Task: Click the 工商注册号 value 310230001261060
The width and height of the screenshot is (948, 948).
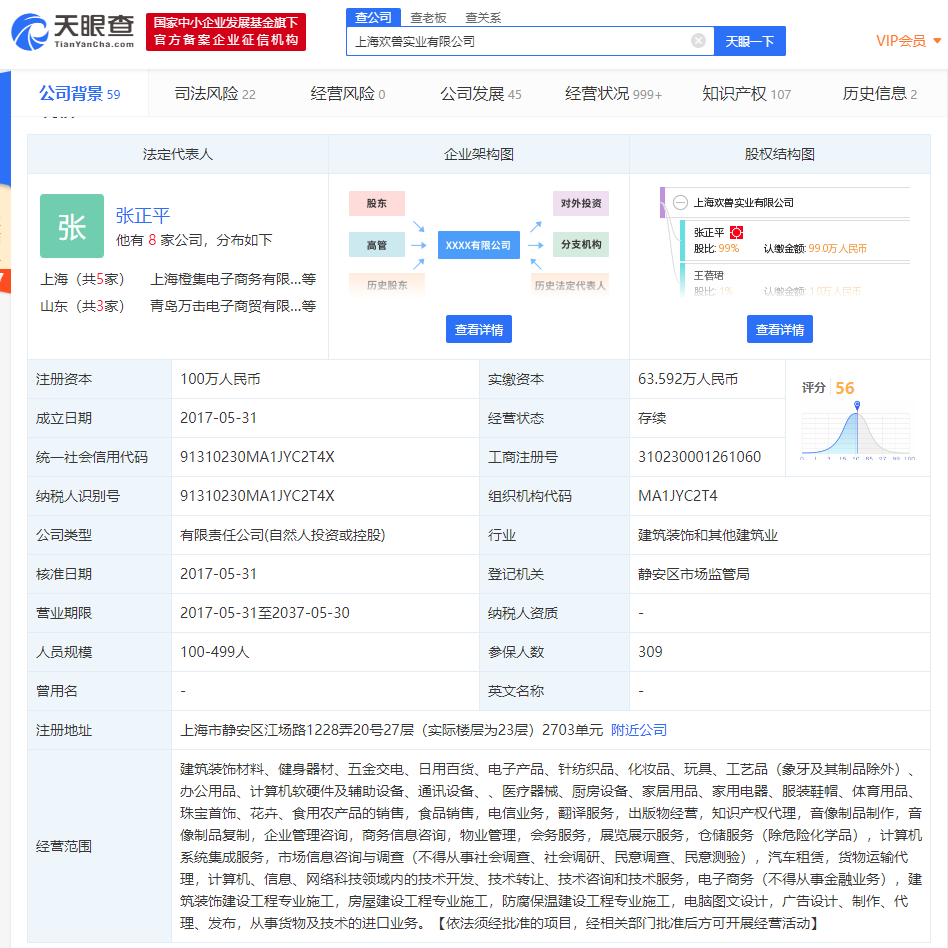Action: (x=699, y=456)
